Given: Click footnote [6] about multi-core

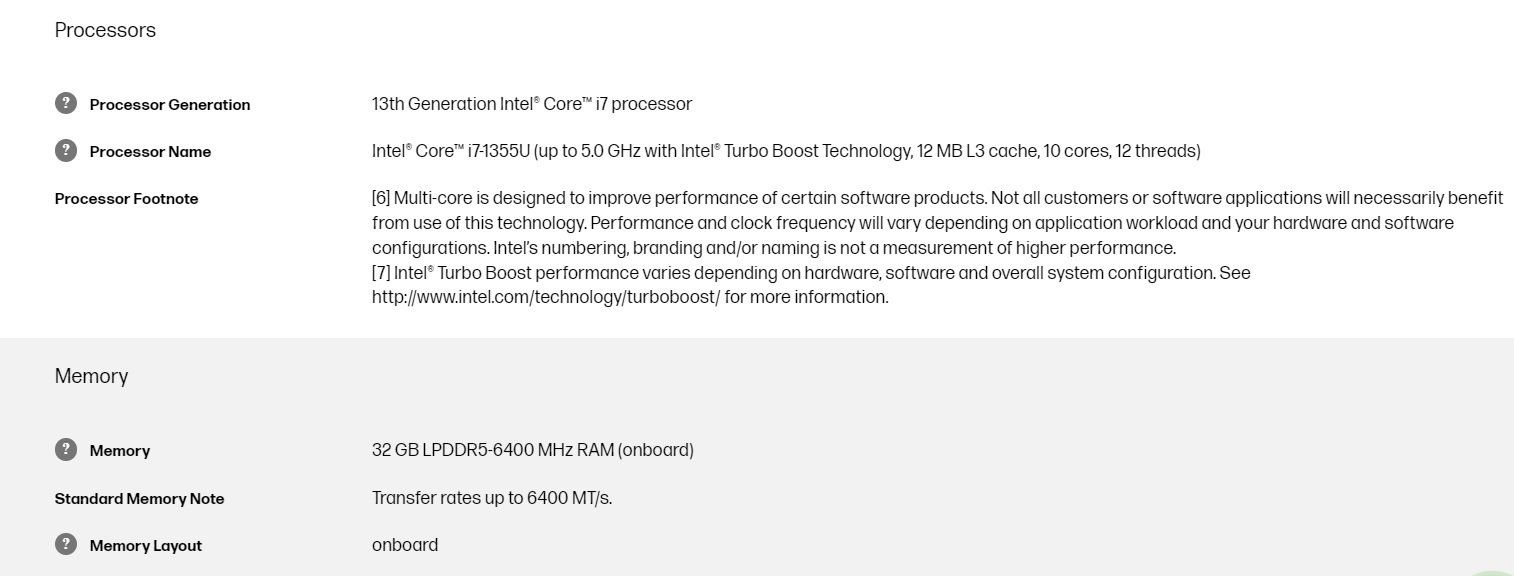Looking at the screenshot, I should (x=938, y=222).
